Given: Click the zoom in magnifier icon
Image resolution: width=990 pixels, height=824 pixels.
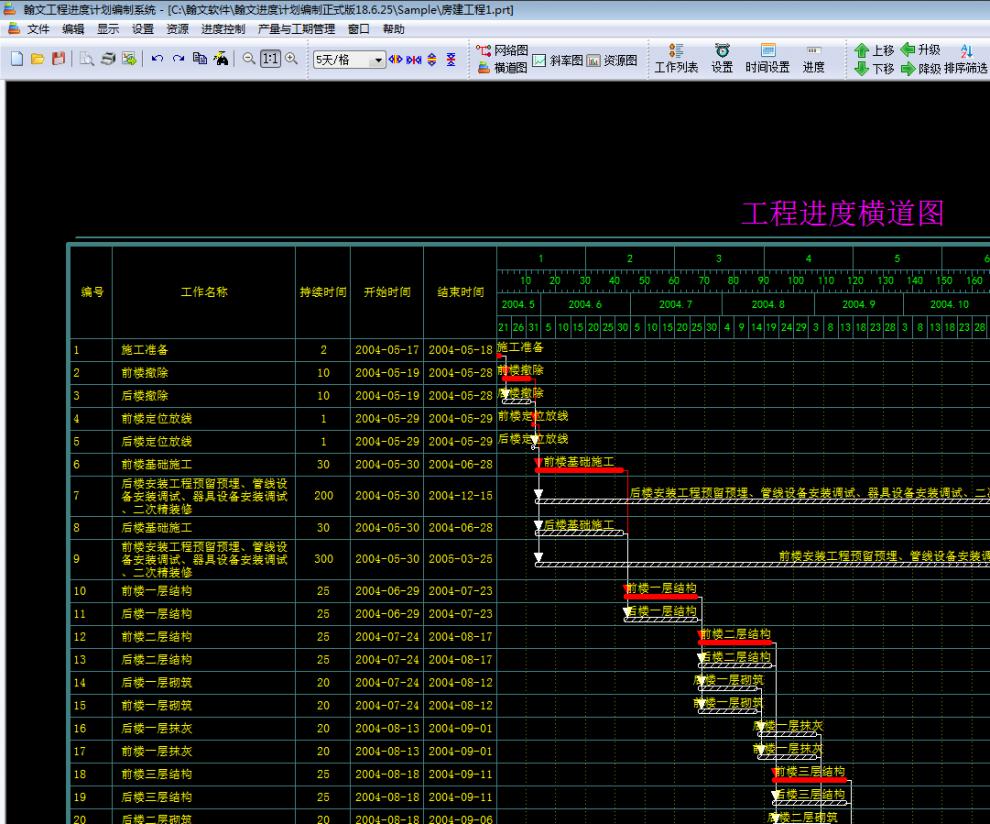Looking at the screenshot, I should pyautogui.click(x=290, y=59).
